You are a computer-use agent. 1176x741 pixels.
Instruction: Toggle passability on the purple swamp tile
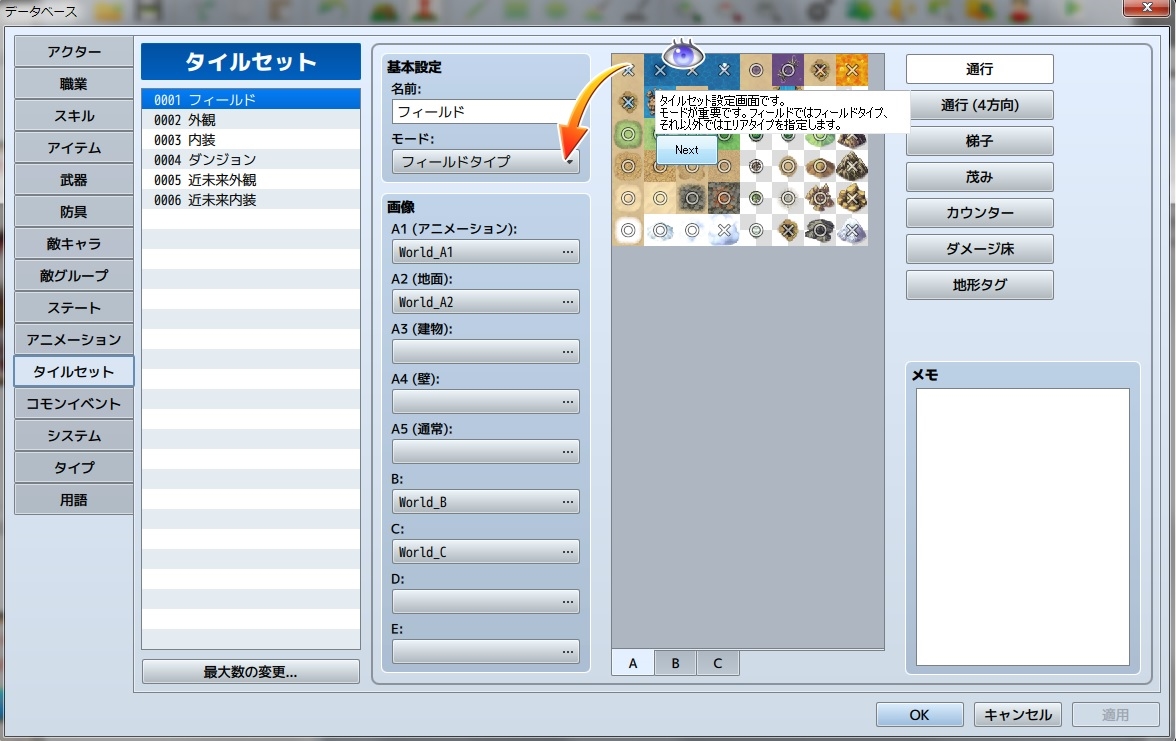[x=788, y=70]
